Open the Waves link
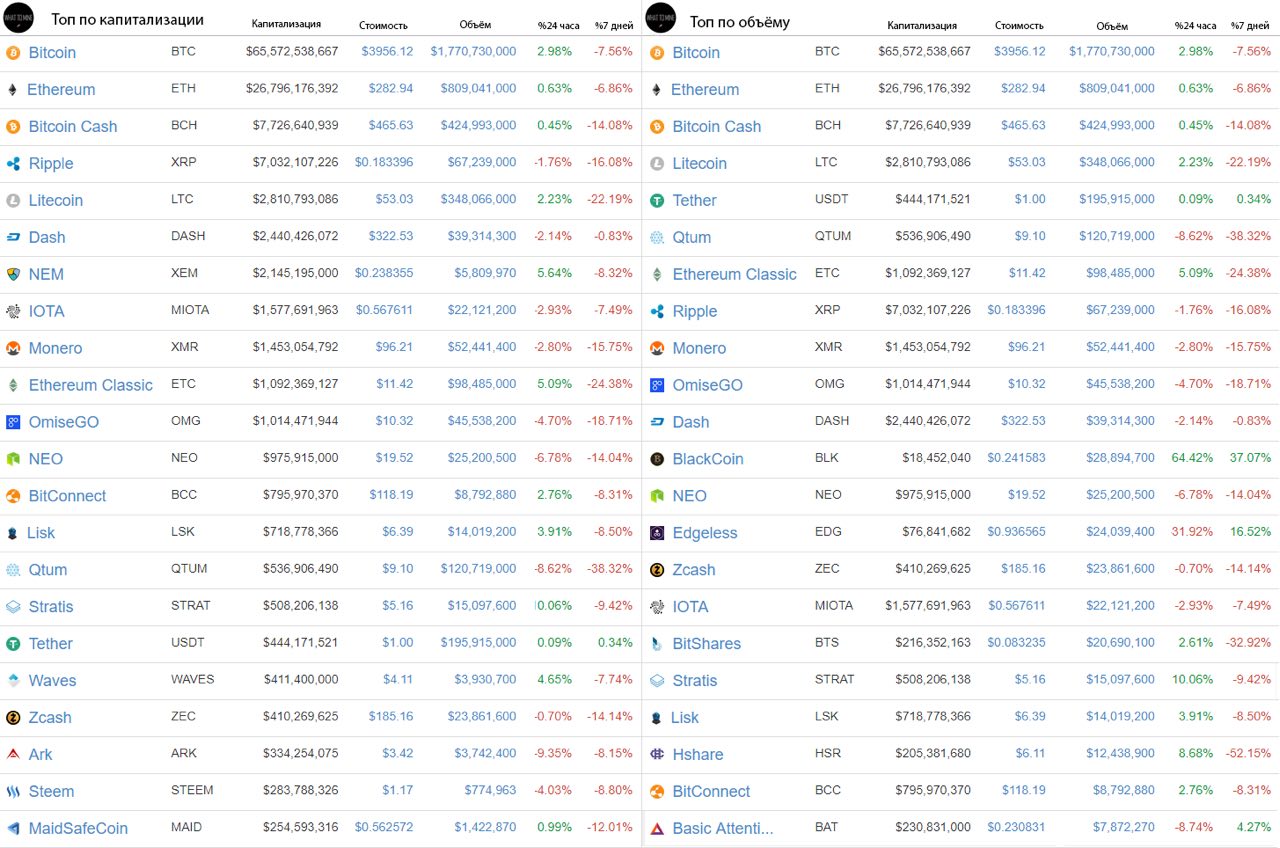This screenshot has height=848, width=1280. pos(53,680)
